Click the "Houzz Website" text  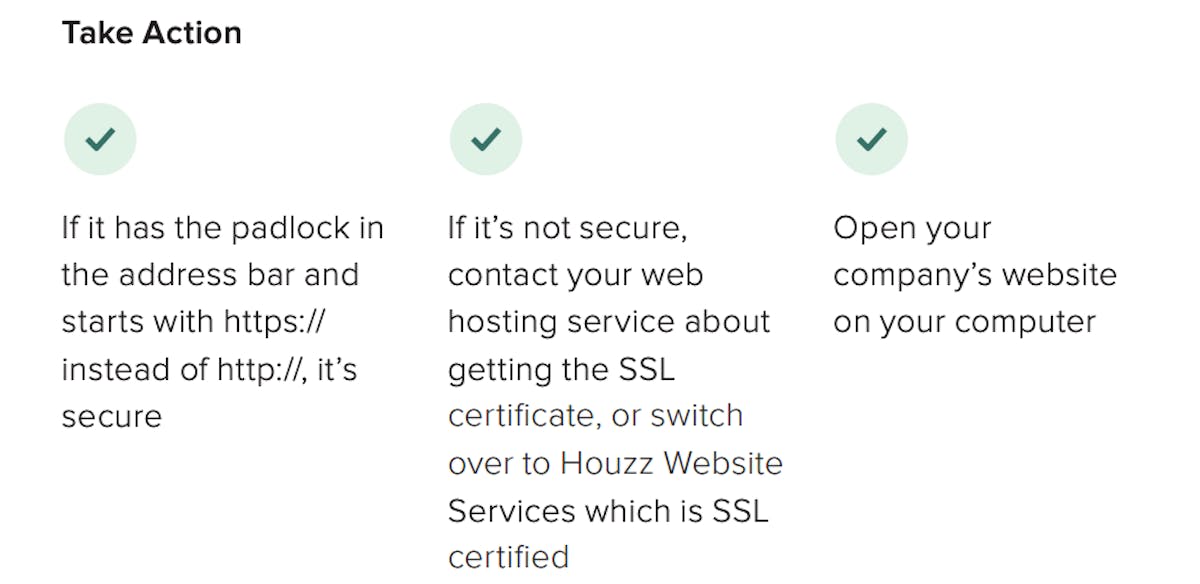point(671,463)
